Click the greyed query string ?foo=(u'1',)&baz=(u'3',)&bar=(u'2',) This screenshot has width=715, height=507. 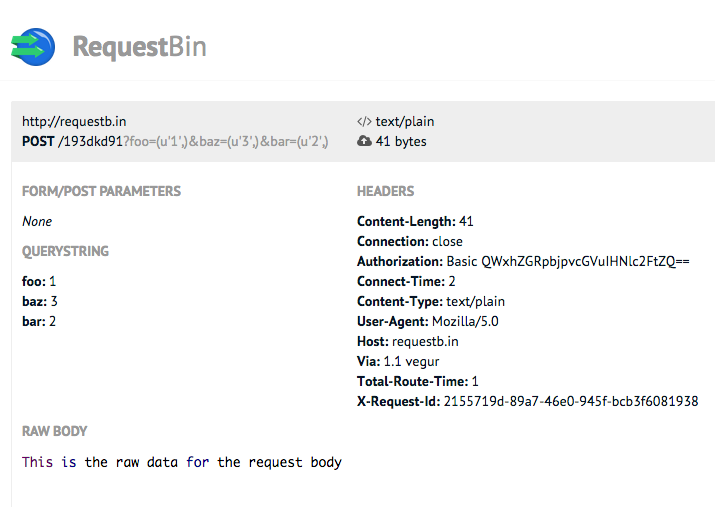click(x=226, y=141)
